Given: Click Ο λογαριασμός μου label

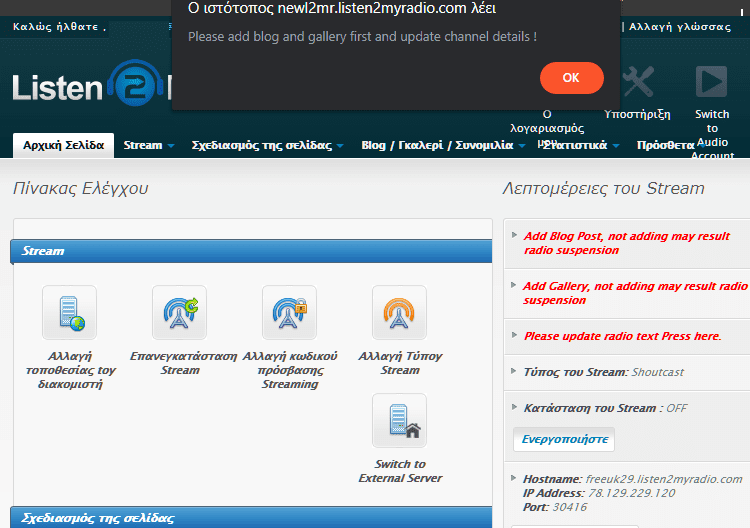Looking at the screenshot, I should (x=547, y=128).
